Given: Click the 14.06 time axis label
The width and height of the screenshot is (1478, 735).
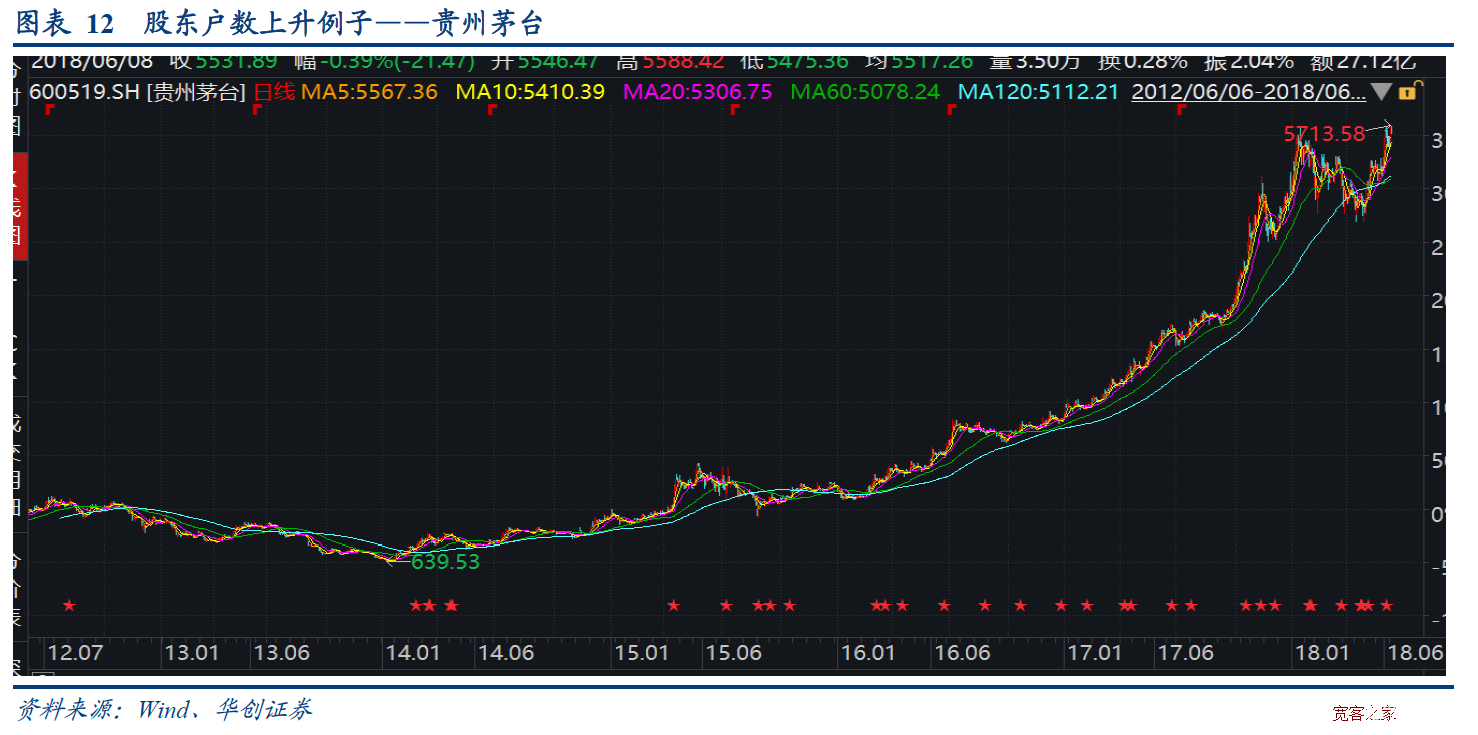Looking at the screenshot, I should pyautogui.click(x=506, y=653).
